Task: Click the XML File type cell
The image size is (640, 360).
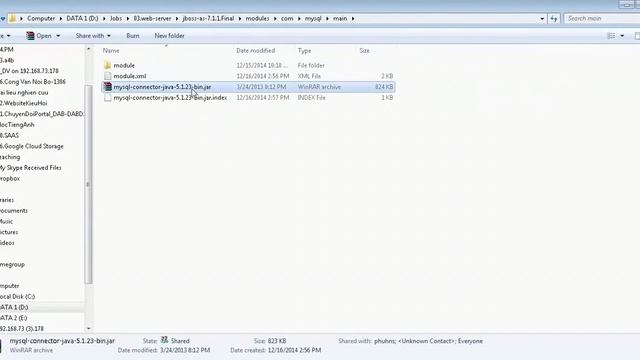Action: coord(309,76)
